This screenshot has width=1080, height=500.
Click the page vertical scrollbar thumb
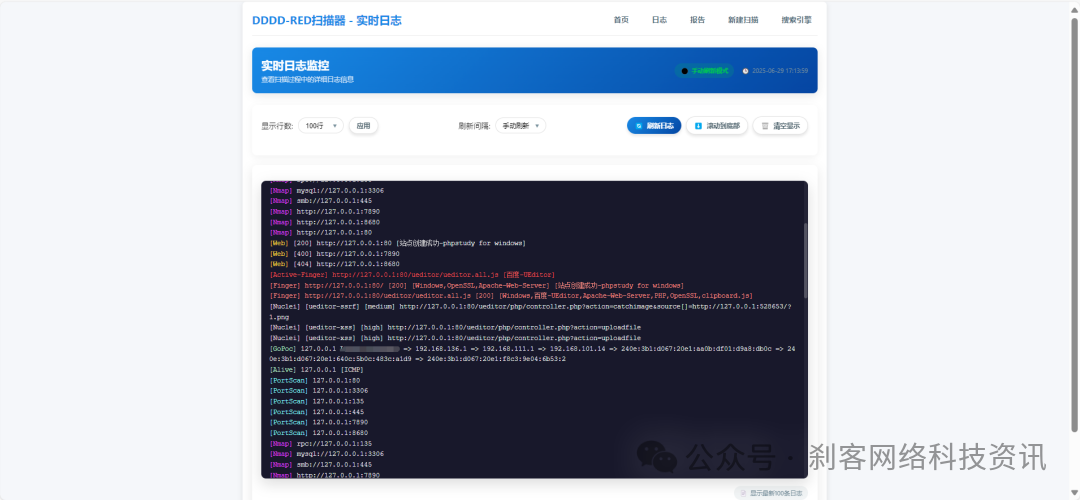click(1074, 224)
